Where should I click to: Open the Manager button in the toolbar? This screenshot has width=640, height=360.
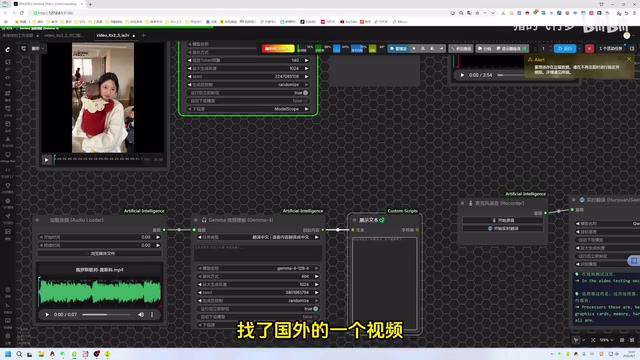pos(398,49)
